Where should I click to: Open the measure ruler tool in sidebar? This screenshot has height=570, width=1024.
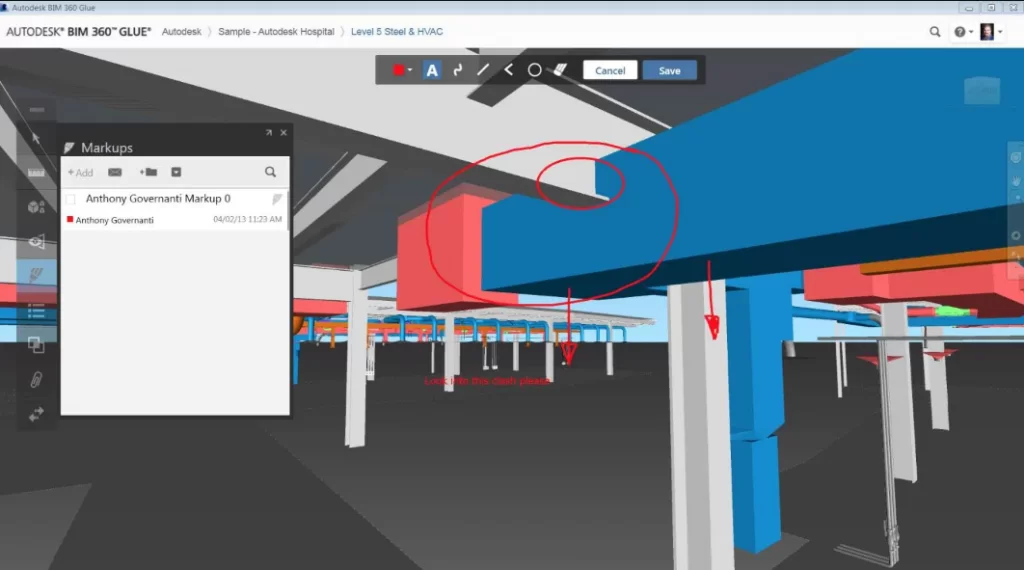click(x=37, y=173)
